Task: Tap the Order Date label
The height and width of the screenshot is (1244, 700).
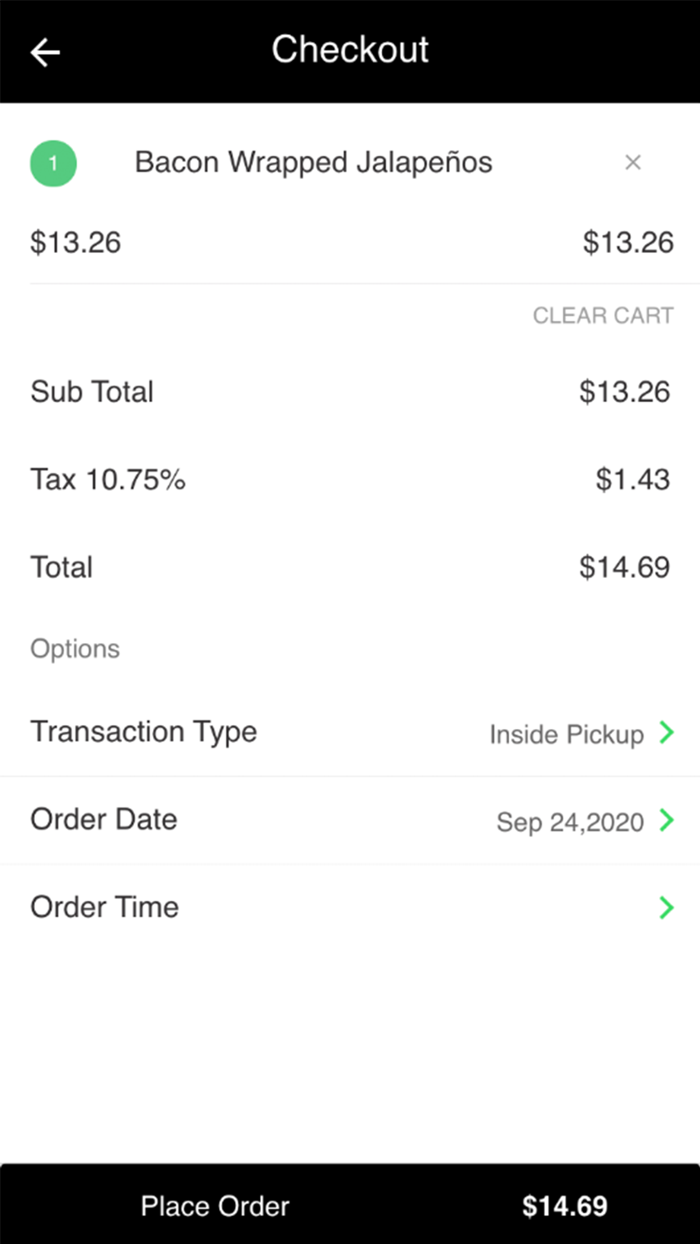Action: (104, 820)
